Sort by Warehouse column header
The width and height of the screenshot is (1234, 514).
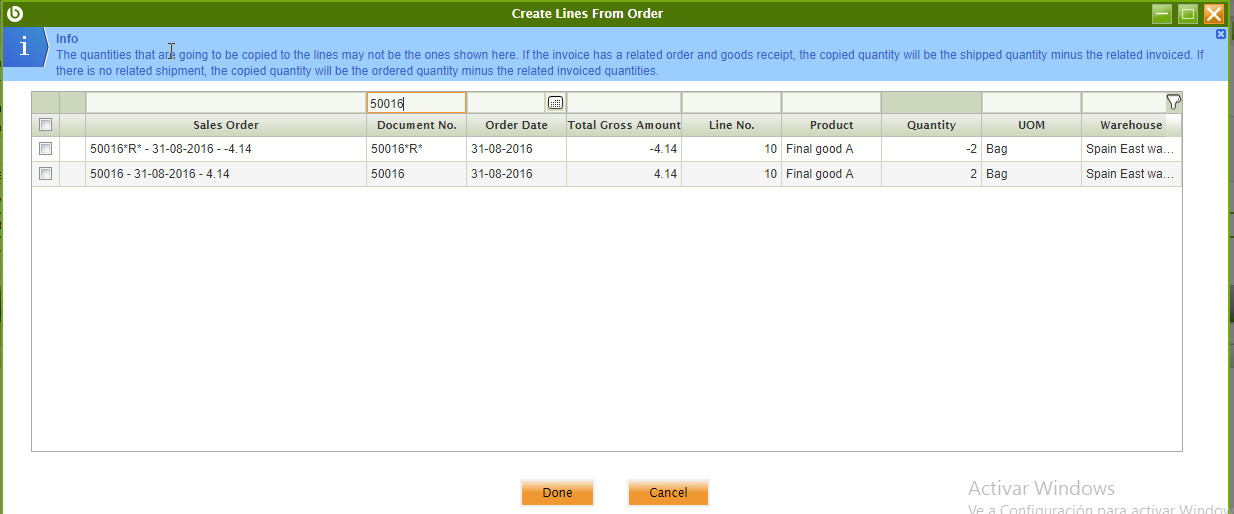[1131, 125]
